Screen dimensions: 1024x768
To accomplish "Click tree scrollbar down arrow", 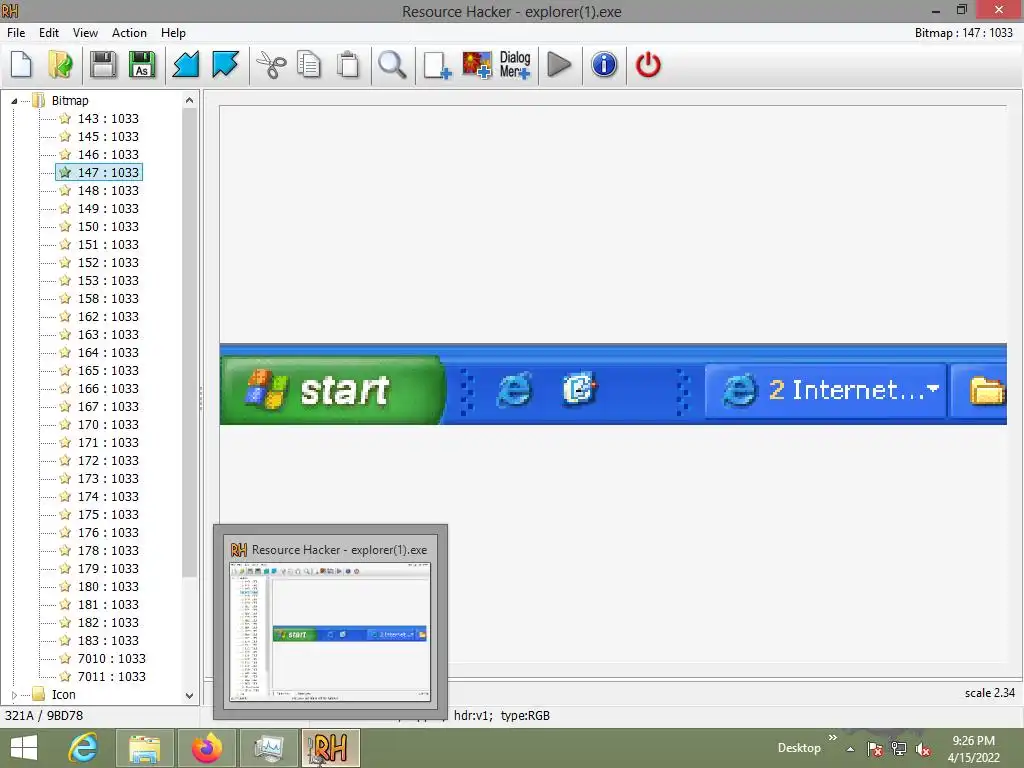I will pyautogui.click(x=189, y=696).
